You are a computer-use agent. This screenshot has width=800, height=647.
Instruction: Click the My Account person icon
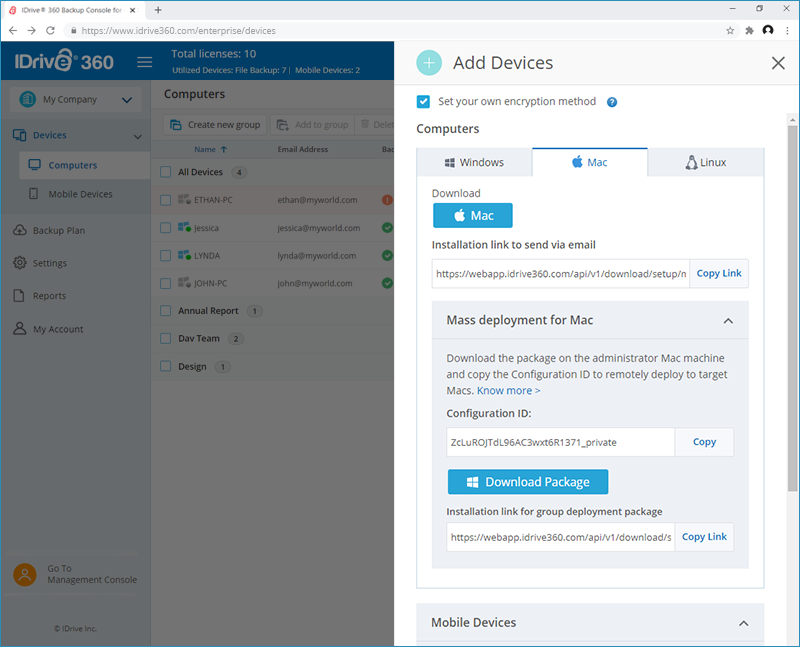(x=19, y=329)
